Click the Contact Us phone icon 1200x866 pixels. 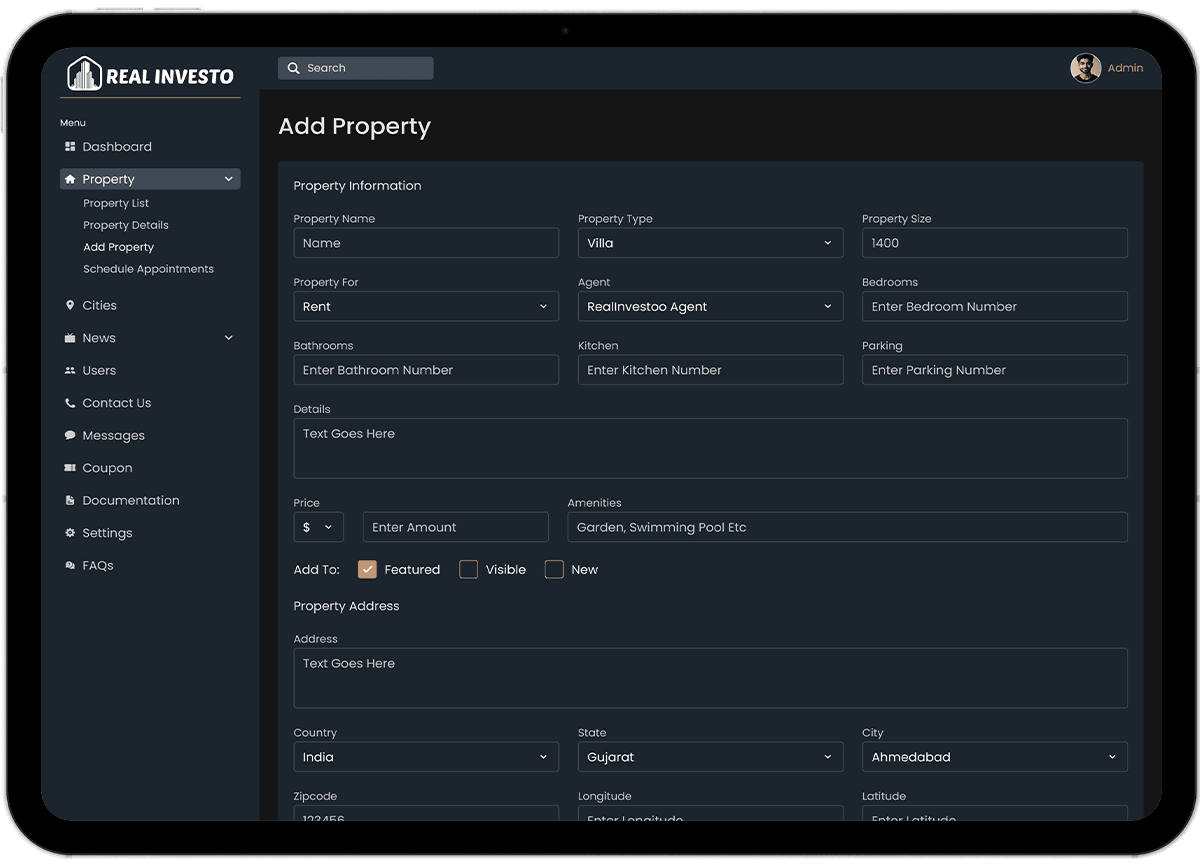[70, 403]
